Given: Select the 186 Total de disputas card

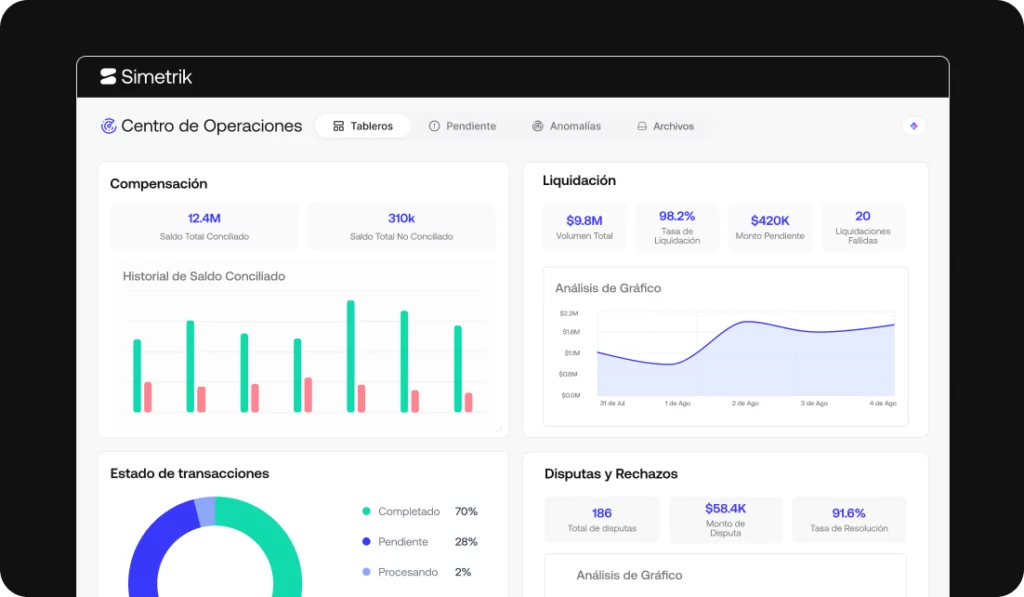Looking at the screenshot, I should (x=602, y=520).
